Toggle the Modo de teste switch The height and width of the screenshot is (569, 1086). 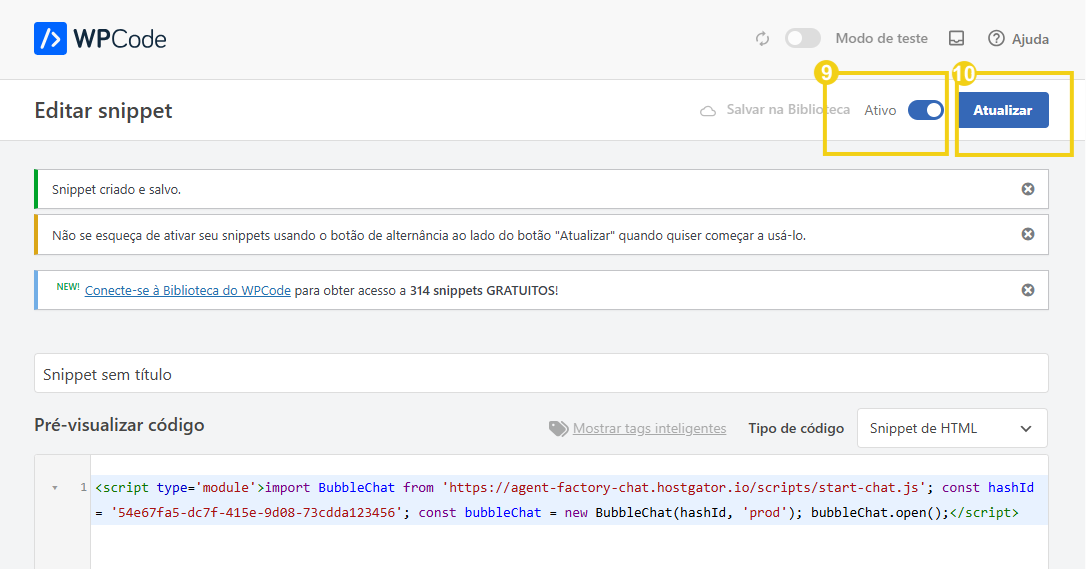803,38
